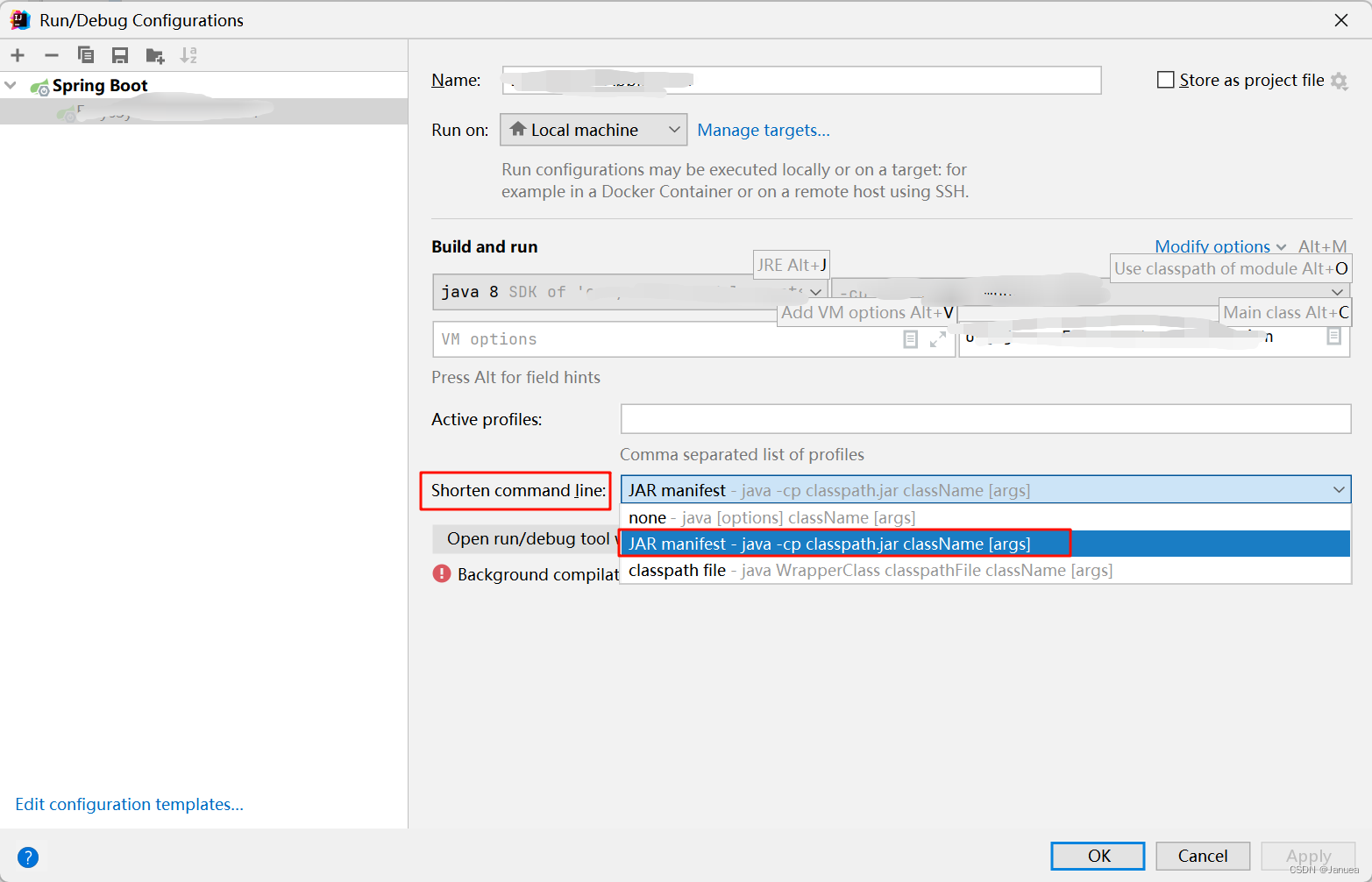Click the JRE Alt+J hint label

(792, 265)
